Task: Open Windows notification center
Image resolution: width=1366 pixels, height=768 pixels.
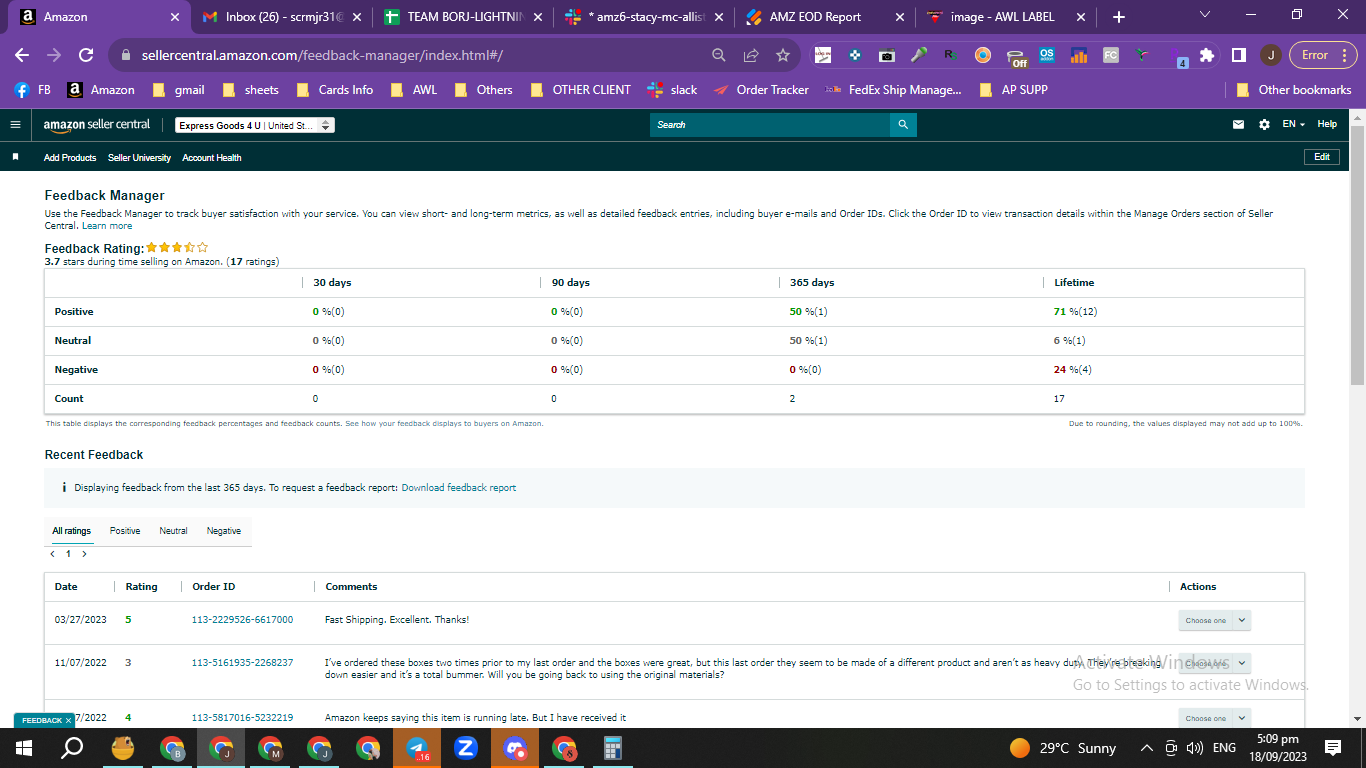Action: 1333,748
